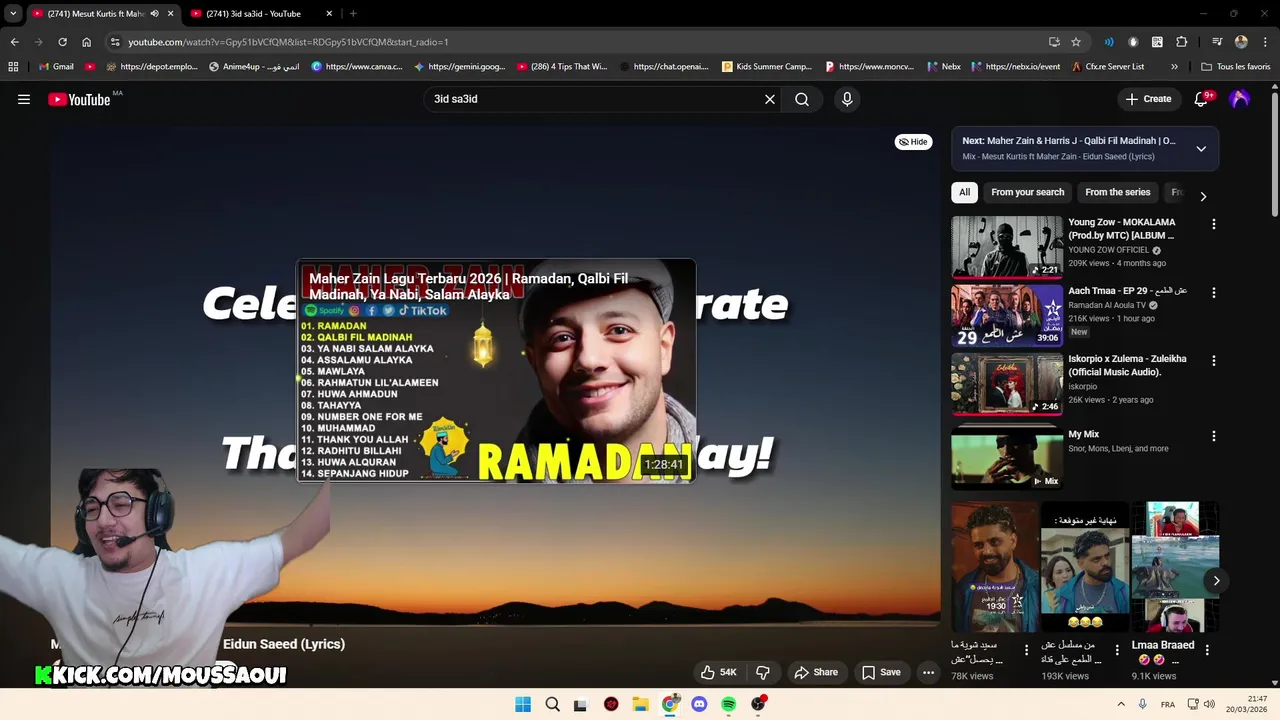Clear the search box with X
1280x720 pixels.
(770, 99)
